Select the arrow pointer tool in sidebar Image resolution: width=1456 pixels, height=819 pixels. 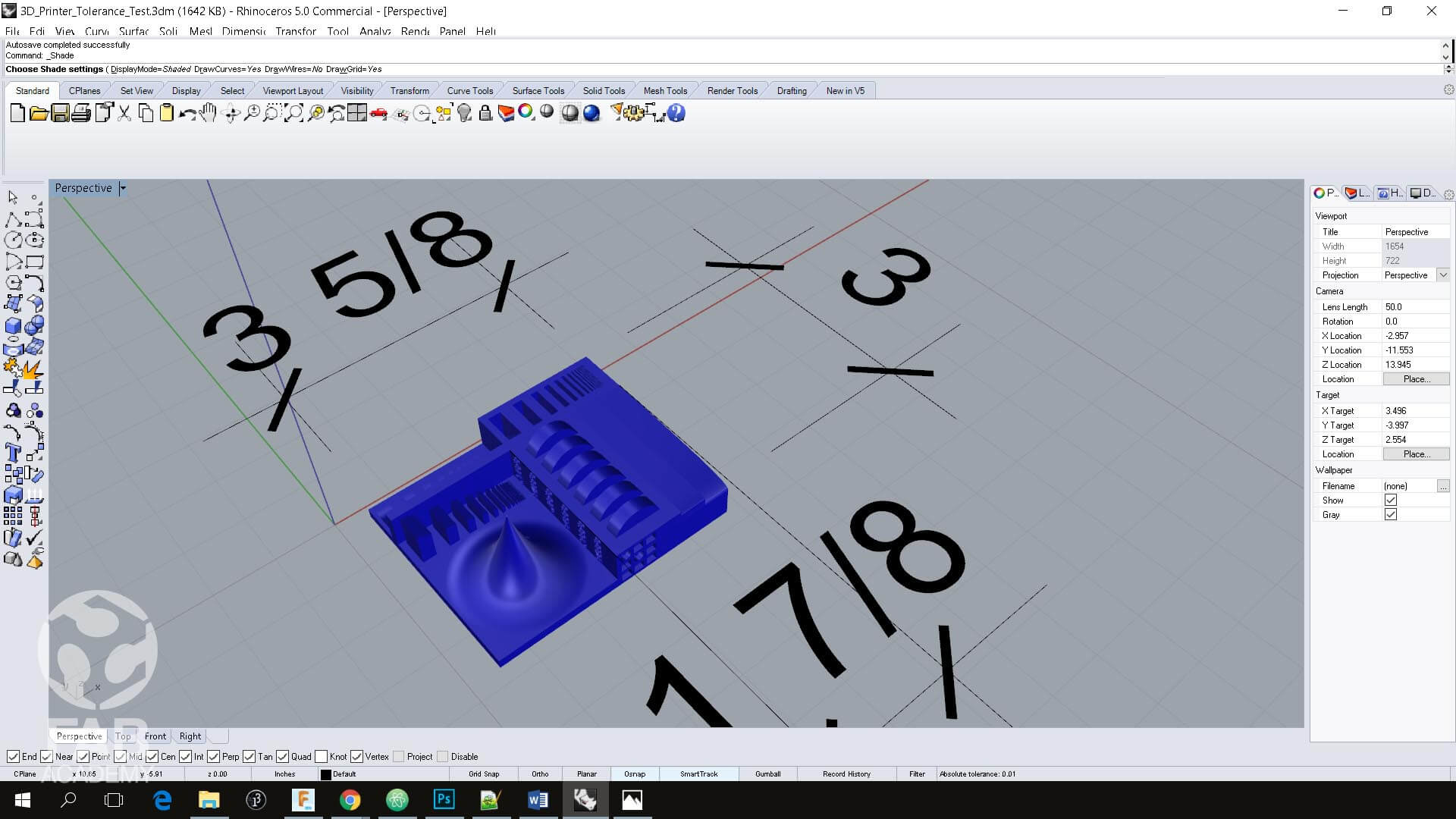point(13,197)
